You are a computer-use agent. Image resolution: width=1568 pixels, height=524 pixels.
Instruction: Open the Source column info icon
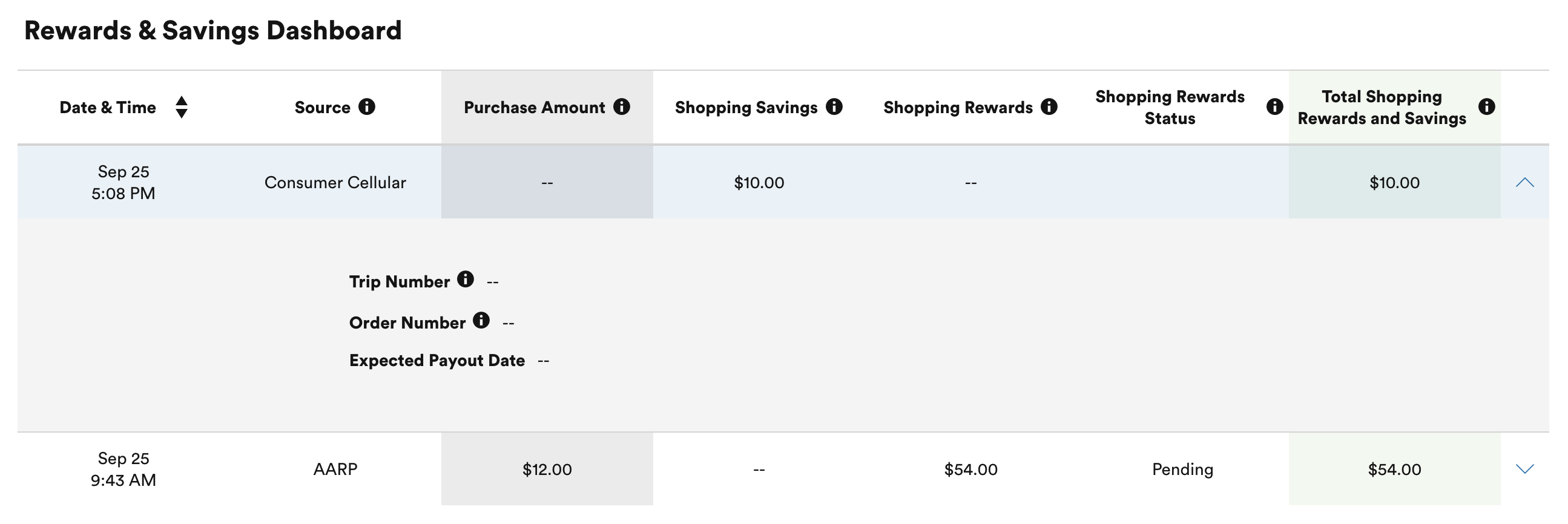[366, 106]
